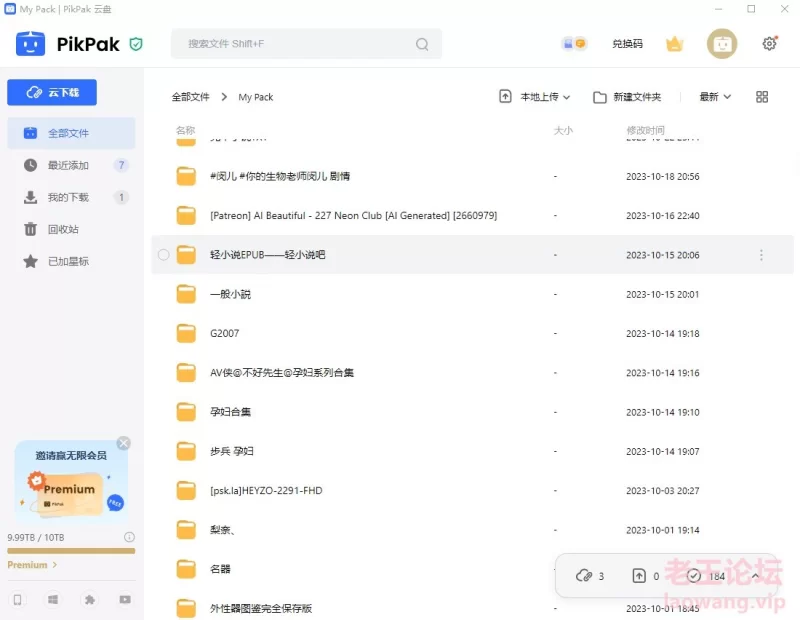
Task: Open the user avatar profile
Action: pos(721,44)
